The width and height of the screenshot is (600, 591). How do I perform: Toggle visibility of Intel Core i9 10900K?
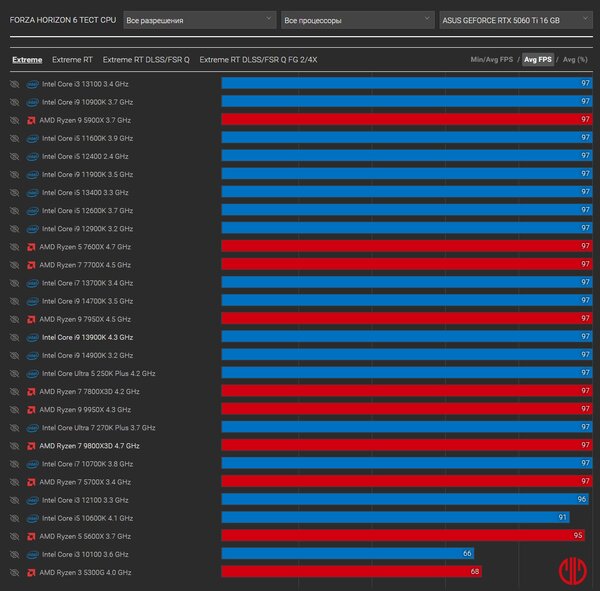[15, 102]
